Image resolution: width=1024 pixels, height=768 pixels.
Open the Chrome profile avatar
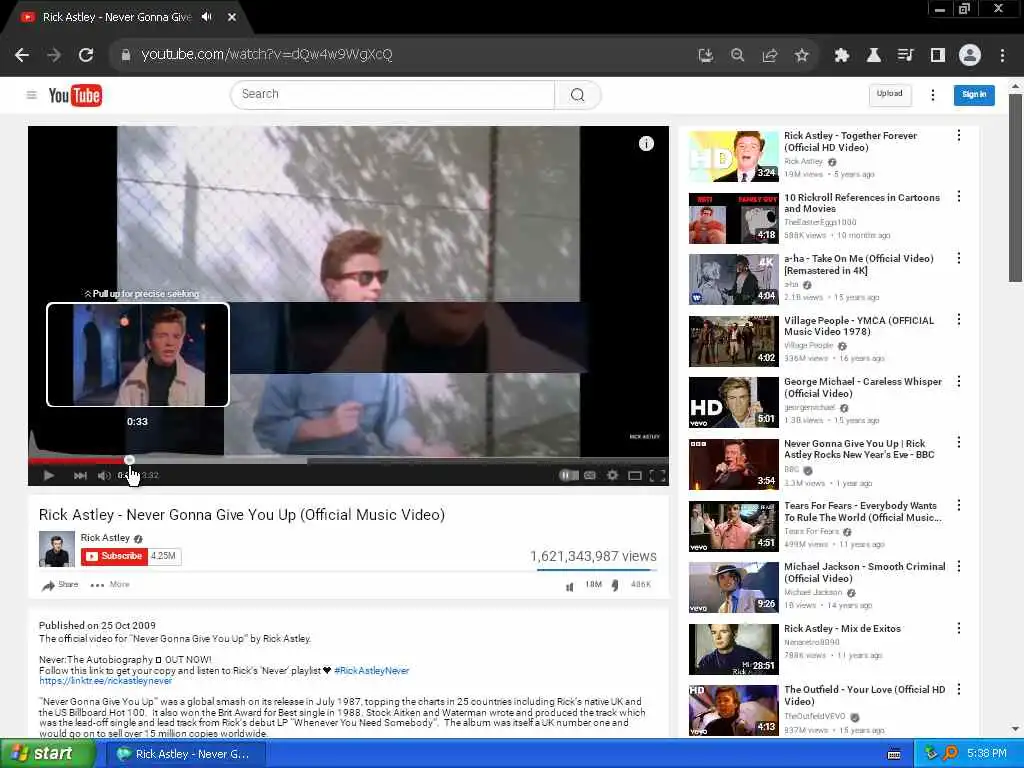[970, 56]
